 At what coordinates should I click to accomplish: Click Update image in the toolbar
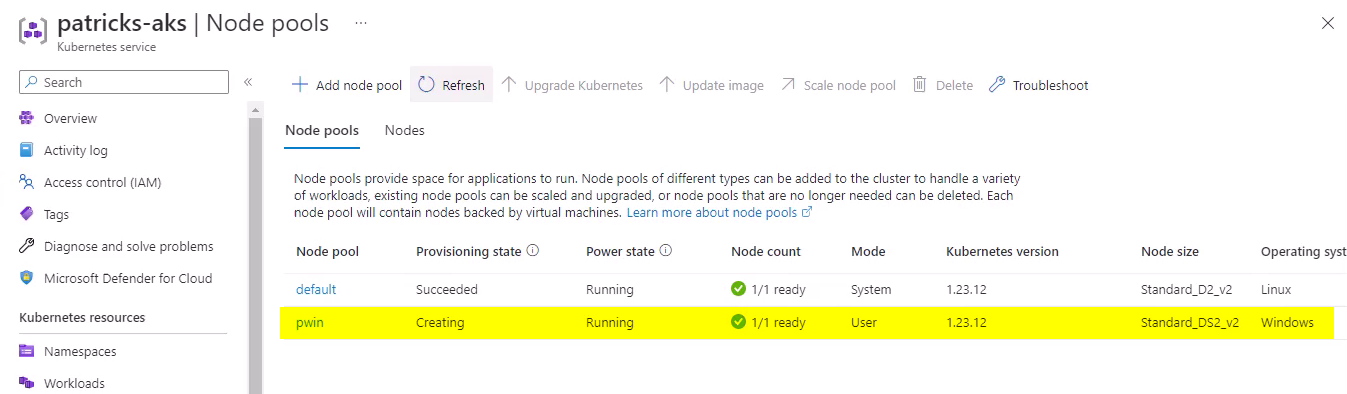711,85
